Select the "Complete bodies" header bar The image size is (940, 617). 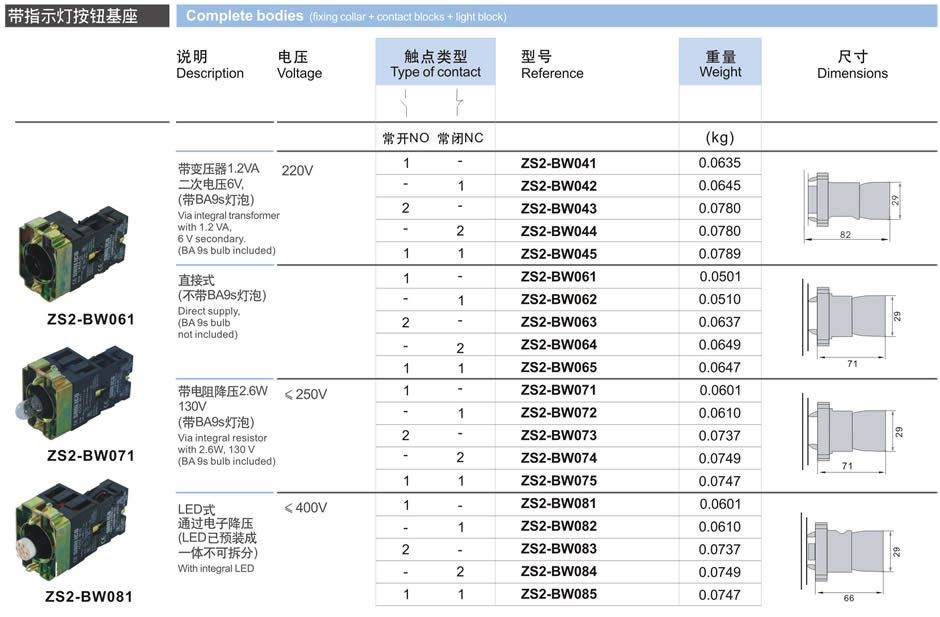tap(556, 16)
